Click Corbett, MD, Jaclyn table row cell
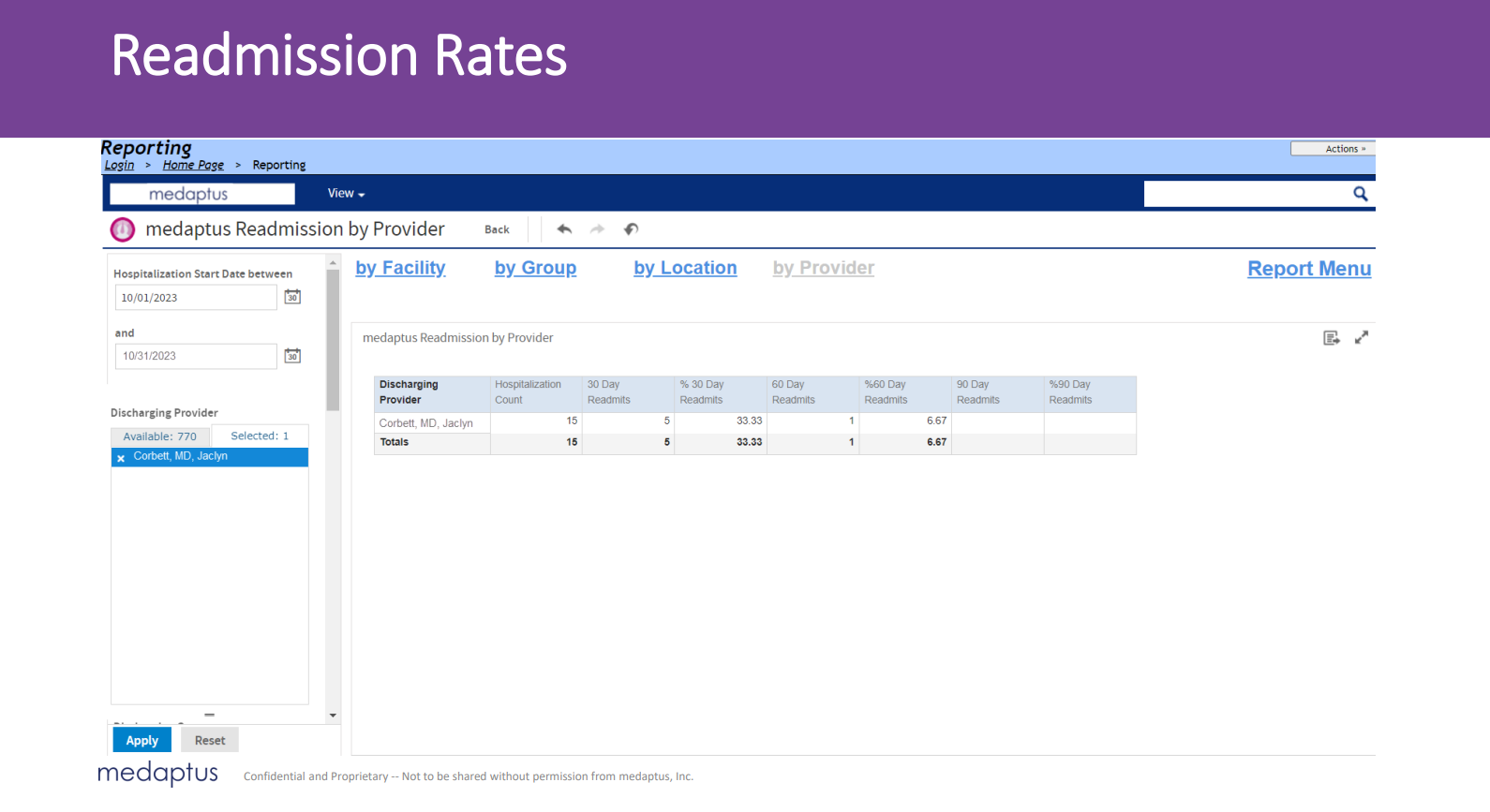Viewport: 1490px width, 812px height. [x=432, y=423]
